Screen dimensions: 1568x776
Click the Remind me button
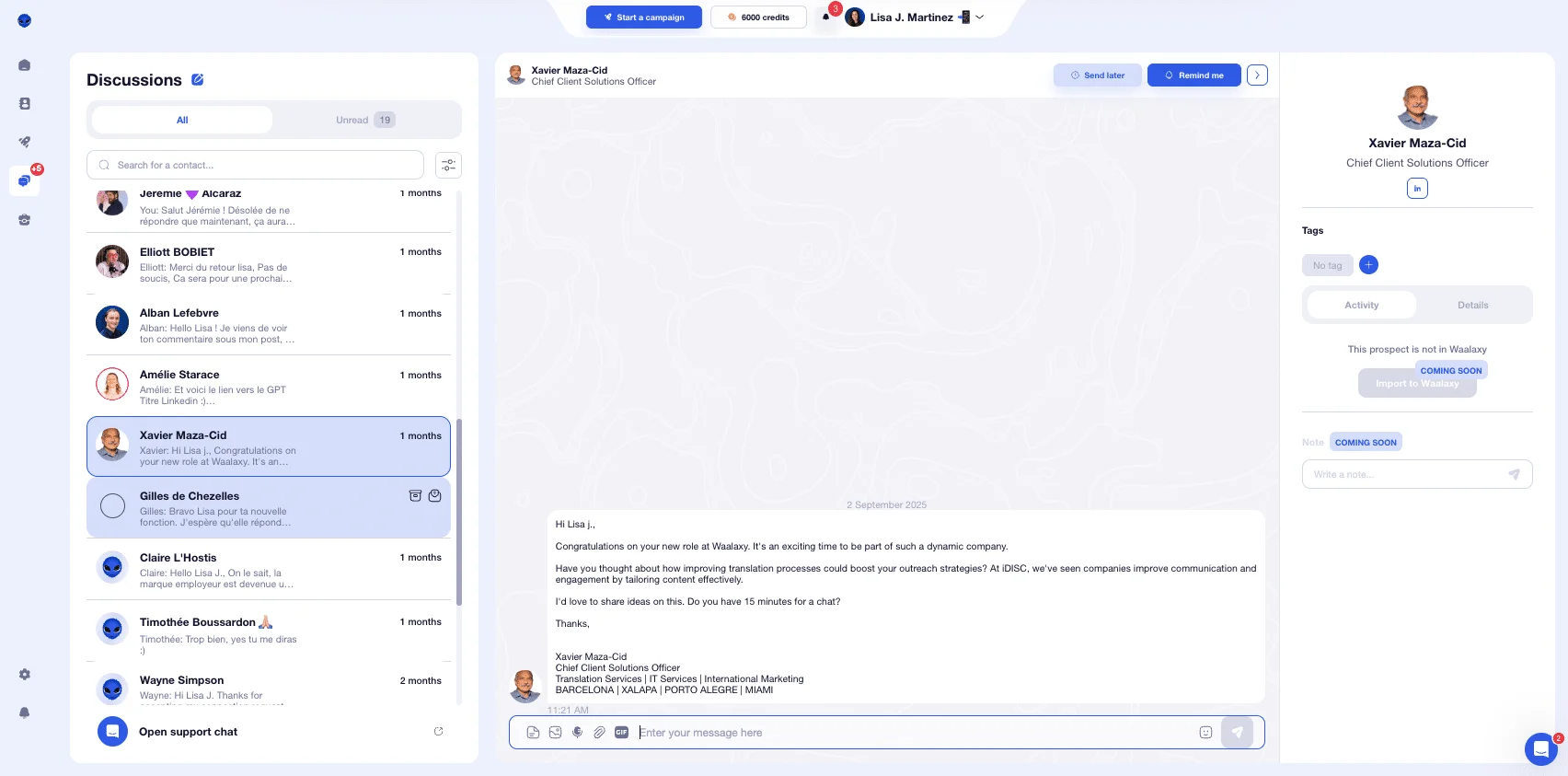(x=1194, y=75)
